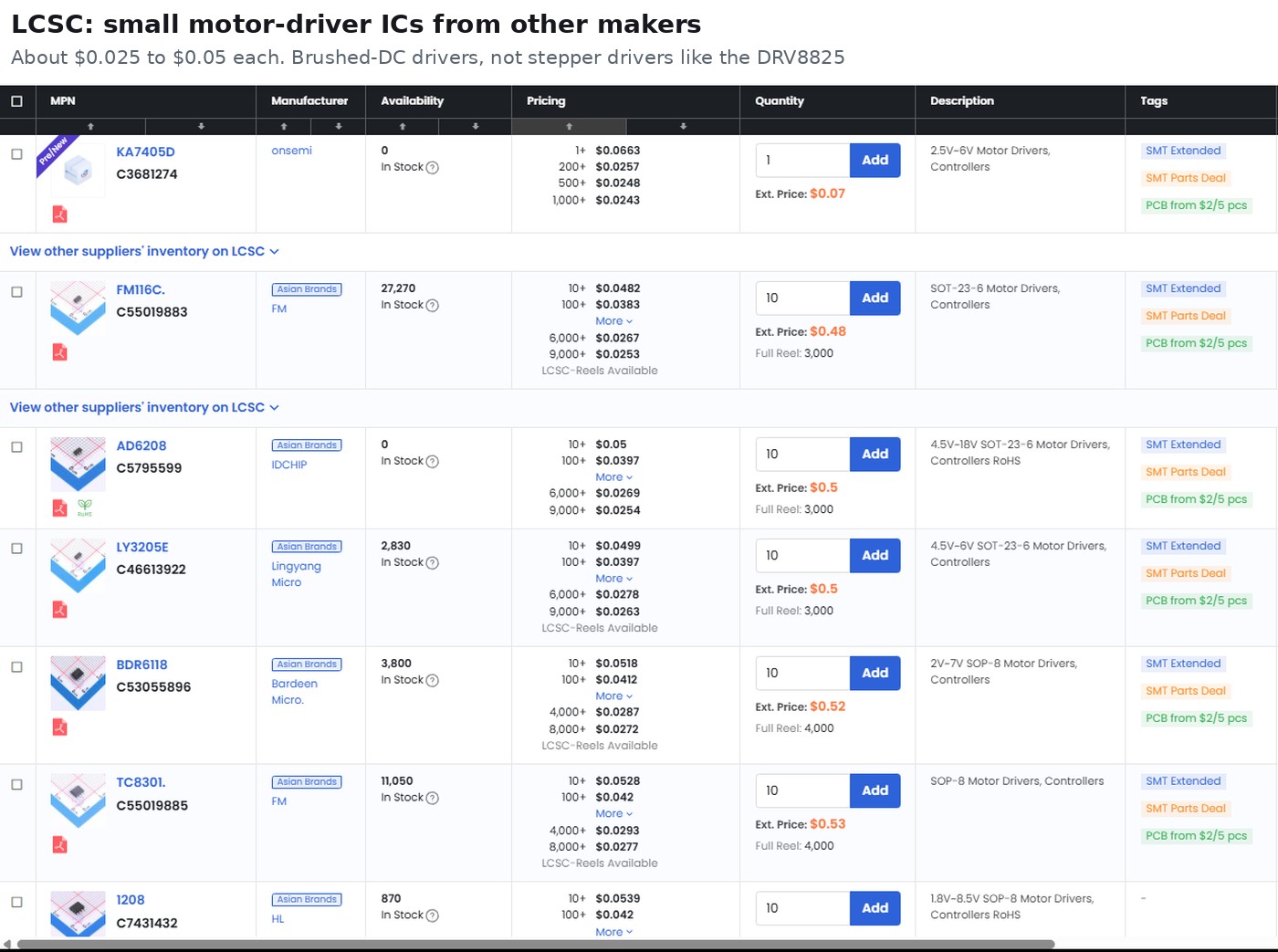Viewport: 1278px width, 952px height.
Task: Click the In Stock help icon for TC8301.
Action: pyautogui.click(x=433, y=799)
